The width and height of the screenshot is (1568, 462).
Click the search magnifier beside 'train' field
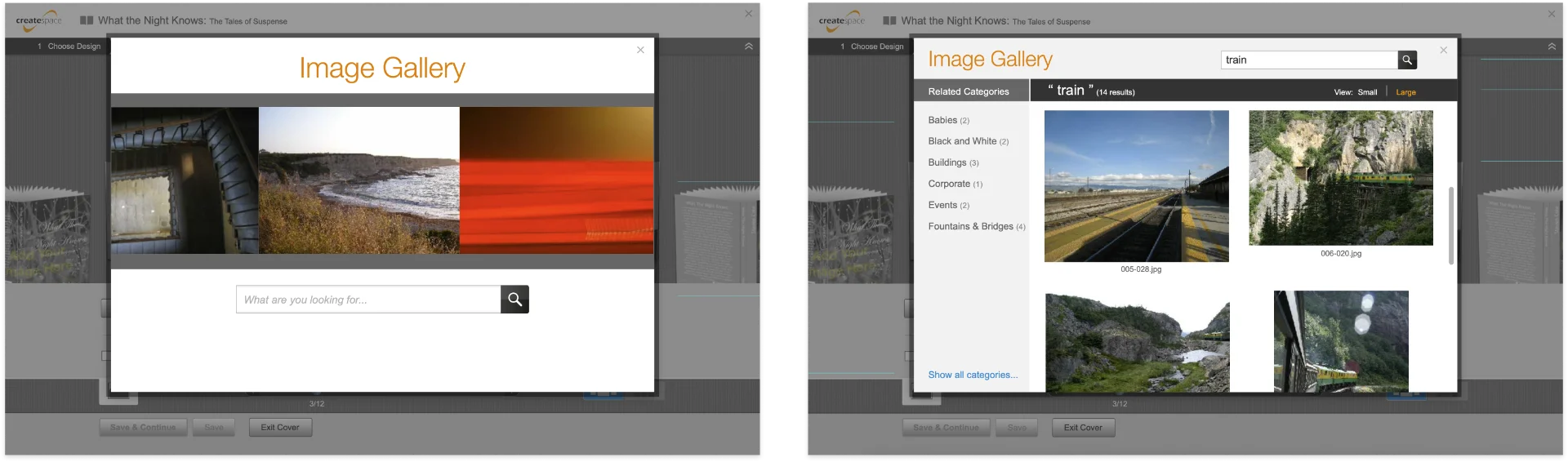pyautogui.click(x=1406, y=60)
